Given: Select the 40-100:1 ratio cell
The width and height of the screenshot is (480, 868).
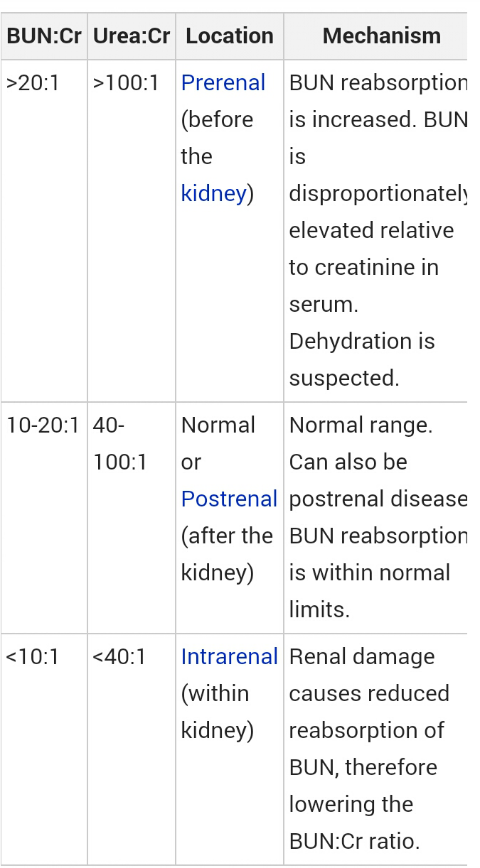Looking at the screenshot, I should 120,444.
